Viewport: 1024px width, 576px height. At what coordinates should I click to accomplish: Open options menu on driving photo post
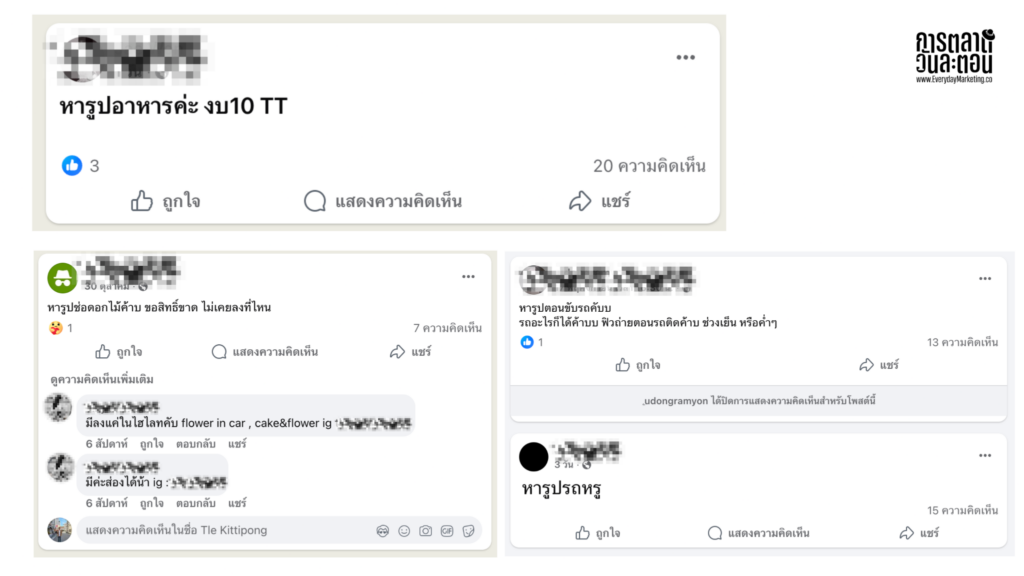(x=985, y=279)
